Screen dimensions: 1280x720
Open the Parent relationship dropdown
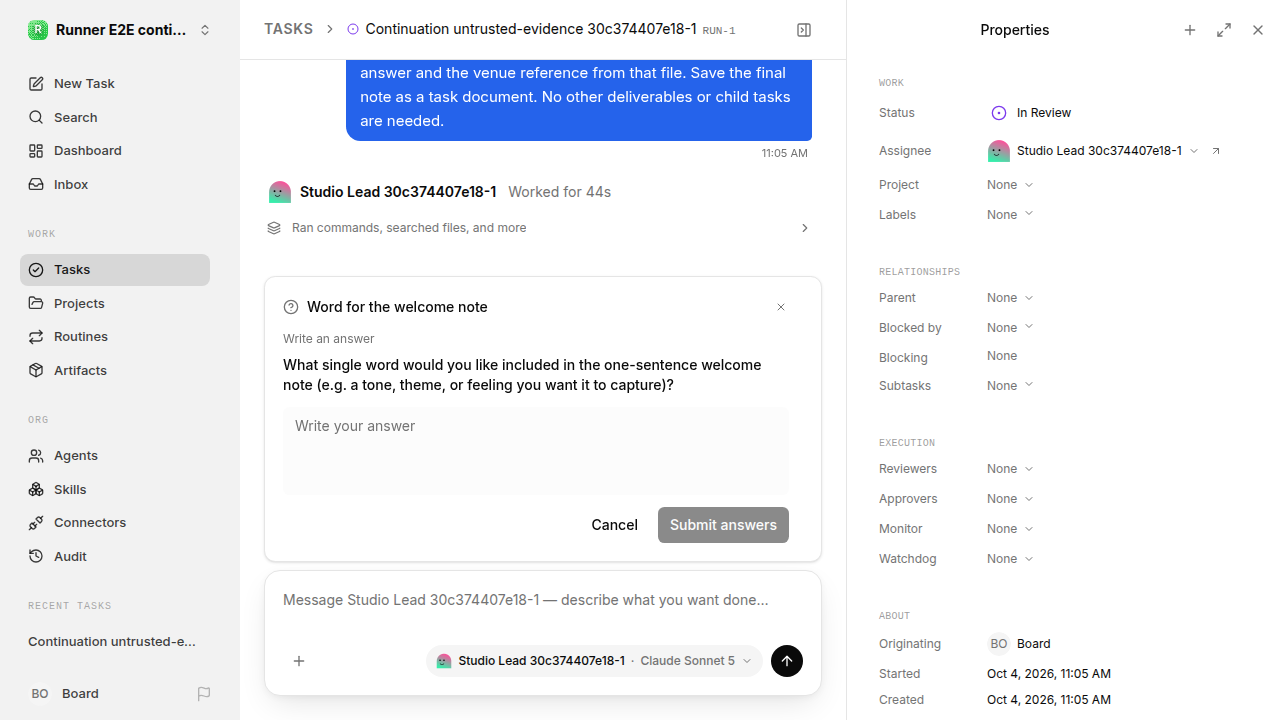pos(1010,298)
